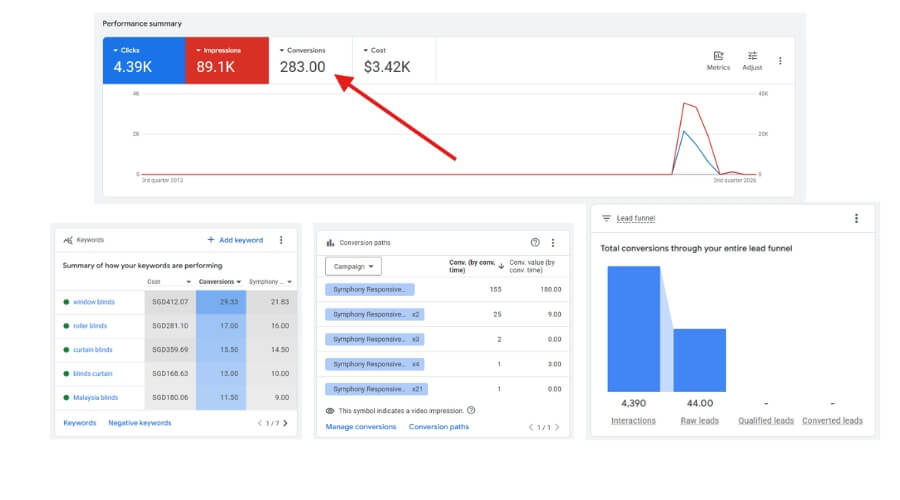Image resolution: width=900 pixels, height=500 pixels.
Task: Open the Conversions metric dropdown
Action: 282,51
